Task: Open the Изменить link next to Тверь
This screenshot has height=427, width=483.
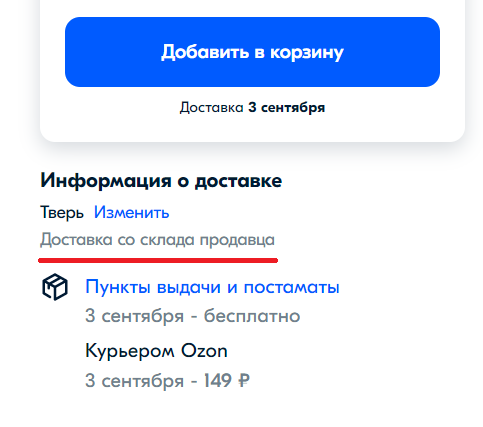Action: tap(132, 212)
